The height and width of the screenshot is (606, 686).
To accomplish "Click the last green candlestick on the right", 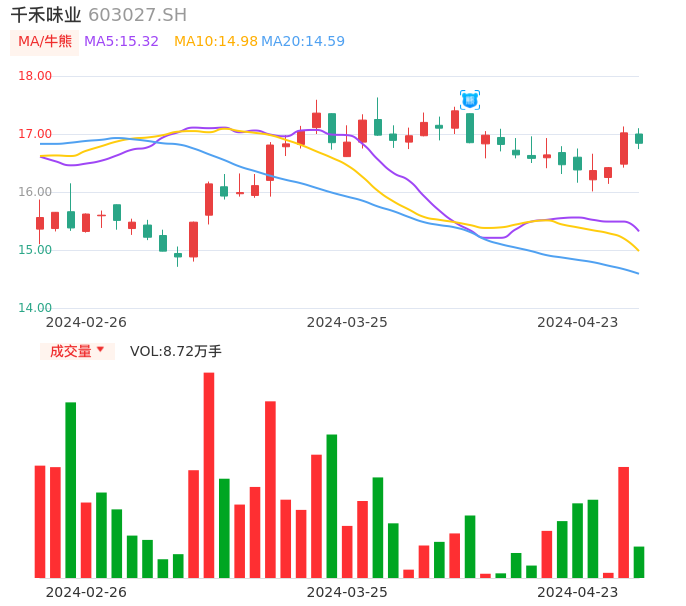I will click(x=639, y=139).
